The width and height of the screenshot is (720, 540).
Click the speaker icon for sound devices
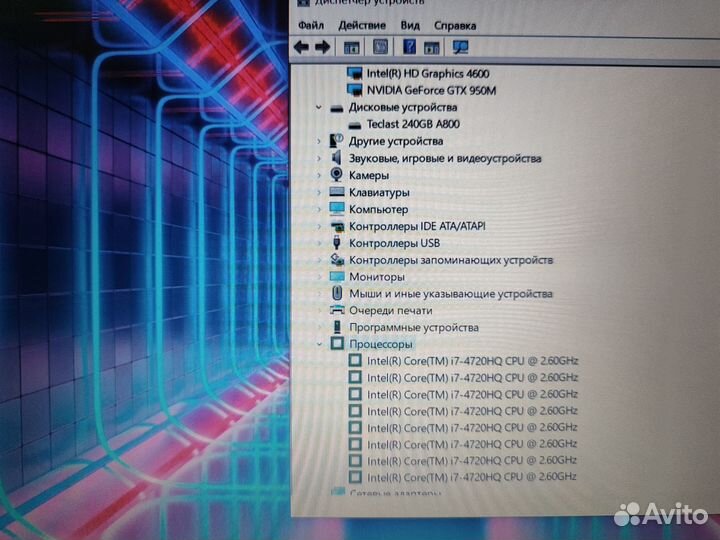coord(337,158)
